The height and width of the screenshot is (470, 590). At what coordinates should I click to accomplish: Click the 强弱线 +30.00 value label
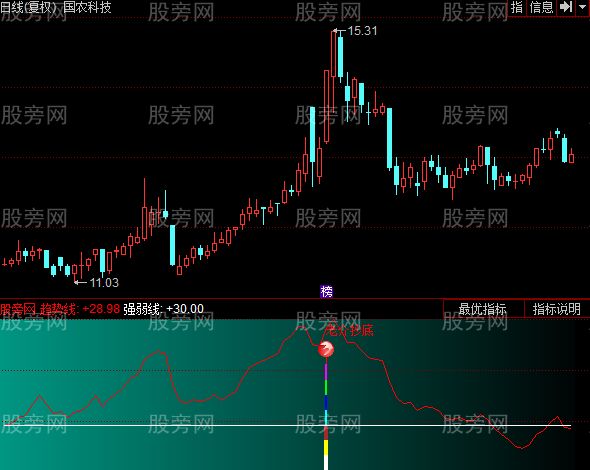pos(163,309)
